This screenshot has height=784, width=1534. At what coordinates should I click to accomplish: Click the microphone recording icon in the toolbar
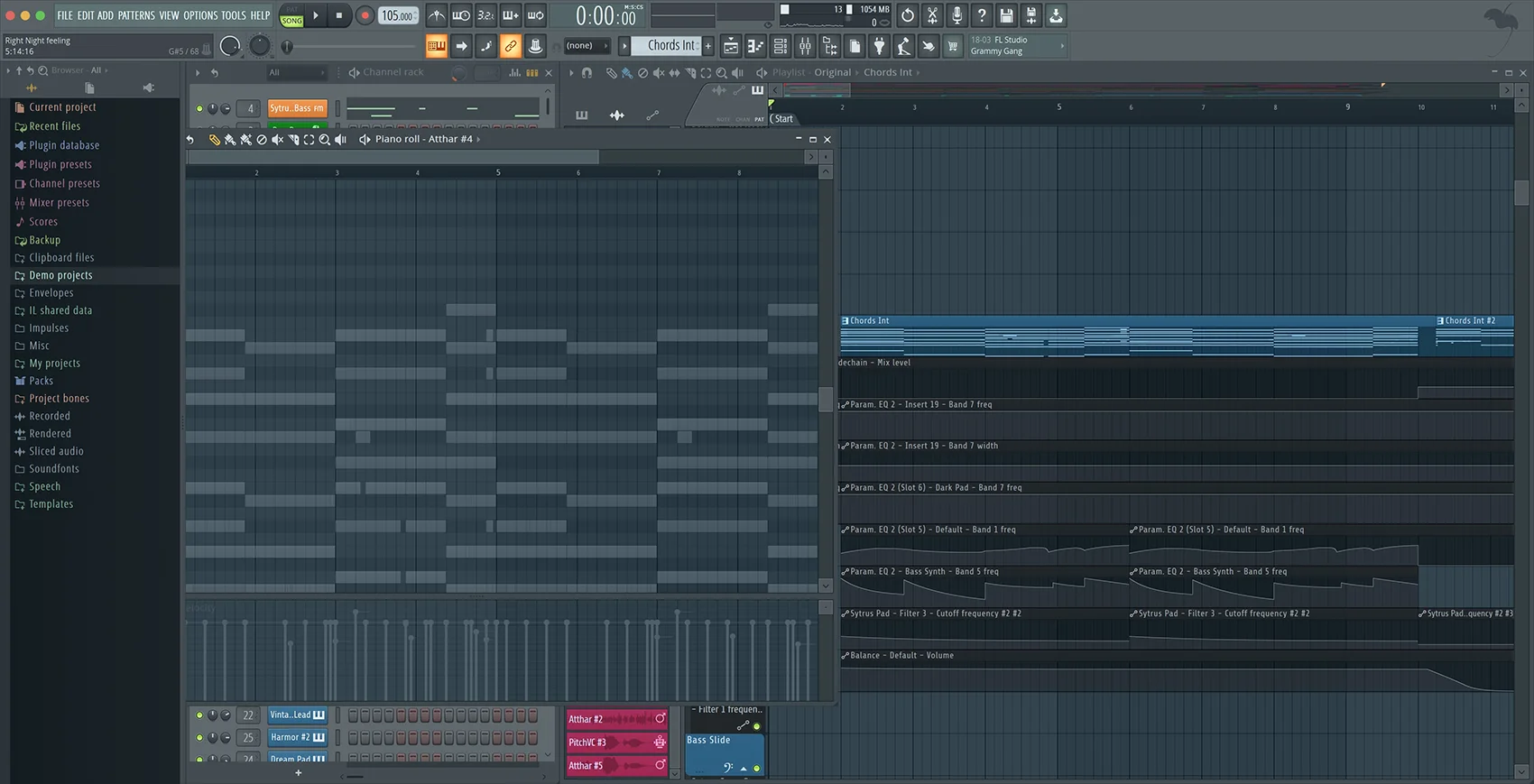point(956,15)
